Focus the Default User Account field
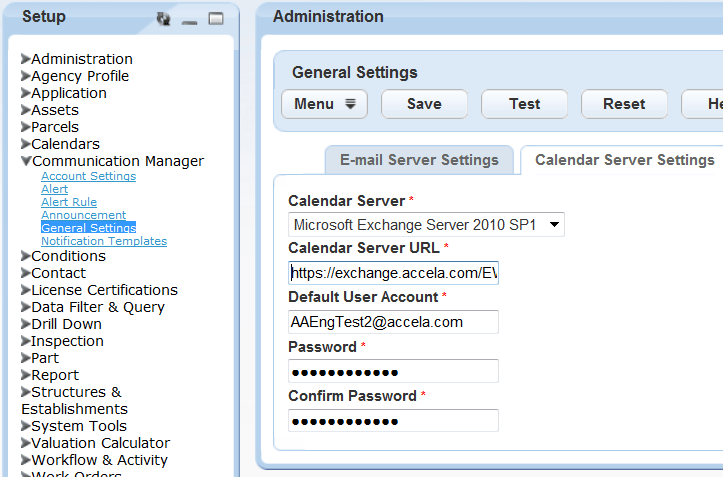The height and width of the screenshot is (477, 723). point(393,322)
